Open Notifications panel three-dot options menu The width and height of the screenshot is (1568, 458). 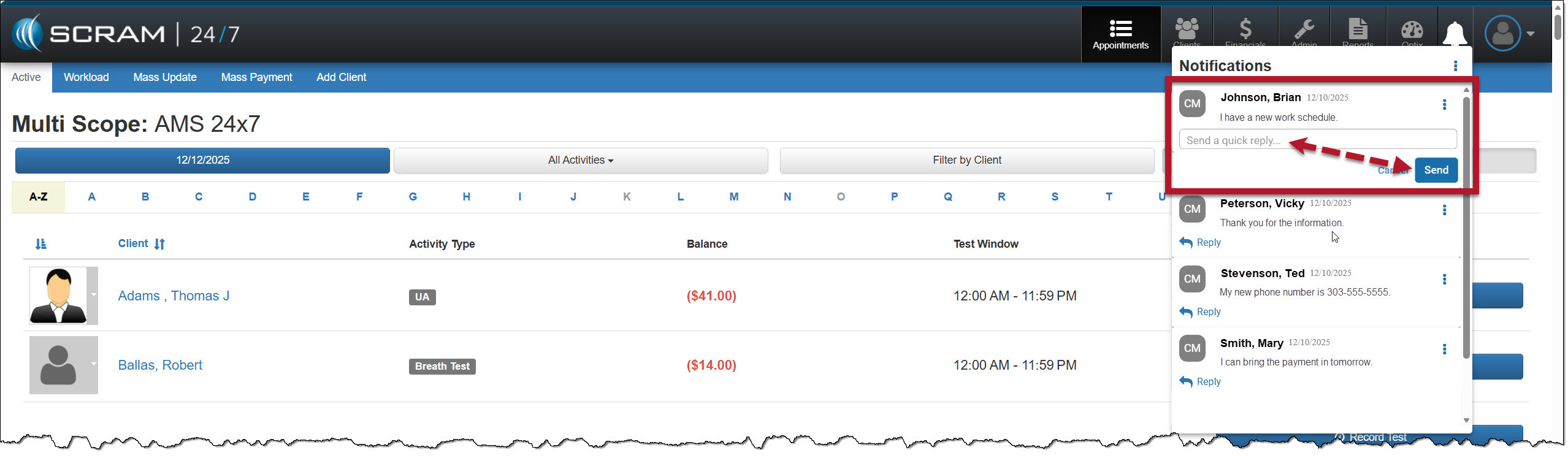pos(1455,66)
